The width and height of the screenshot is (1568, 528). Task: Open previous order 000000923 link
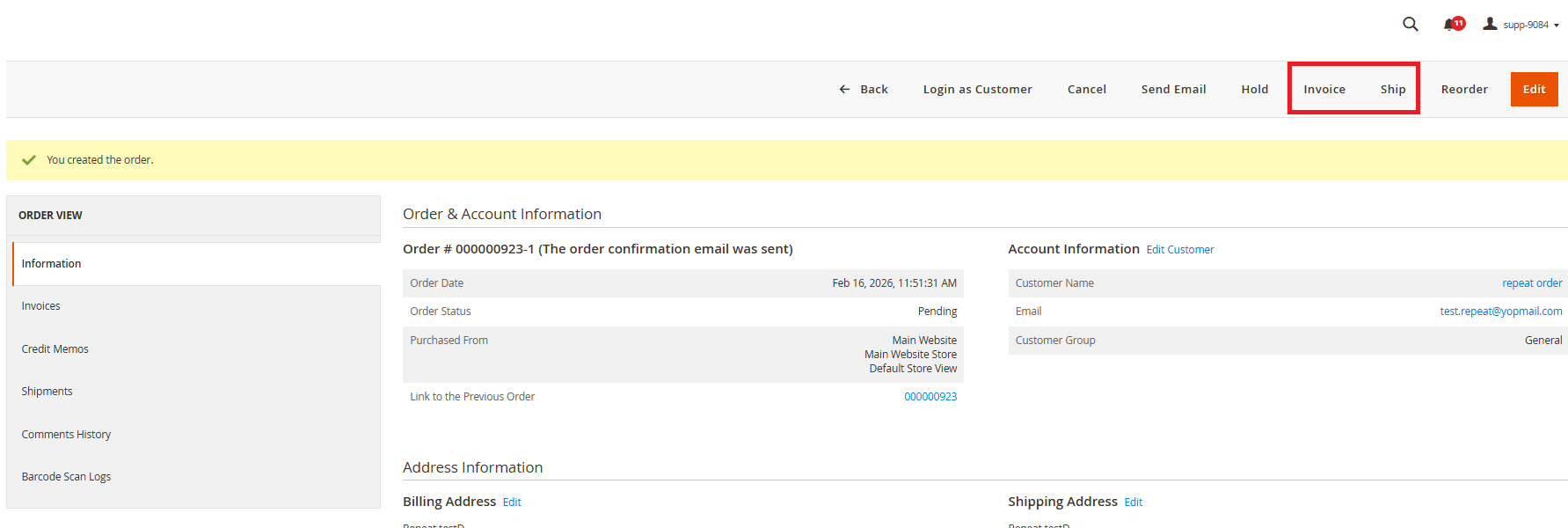pos(930,397)
